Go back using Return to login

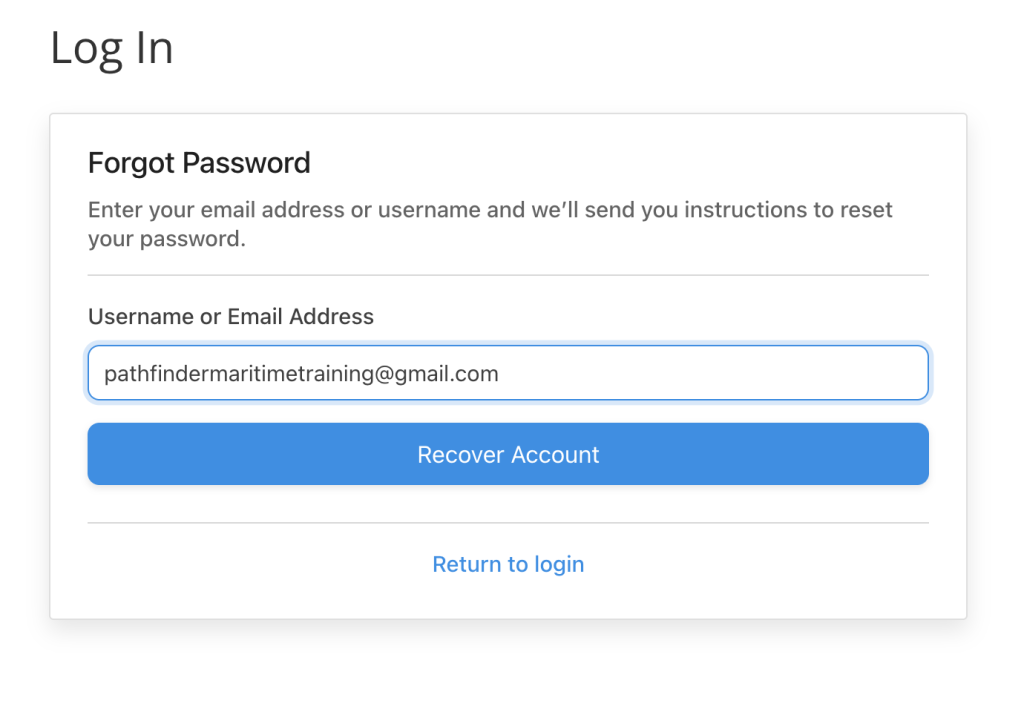508,564
